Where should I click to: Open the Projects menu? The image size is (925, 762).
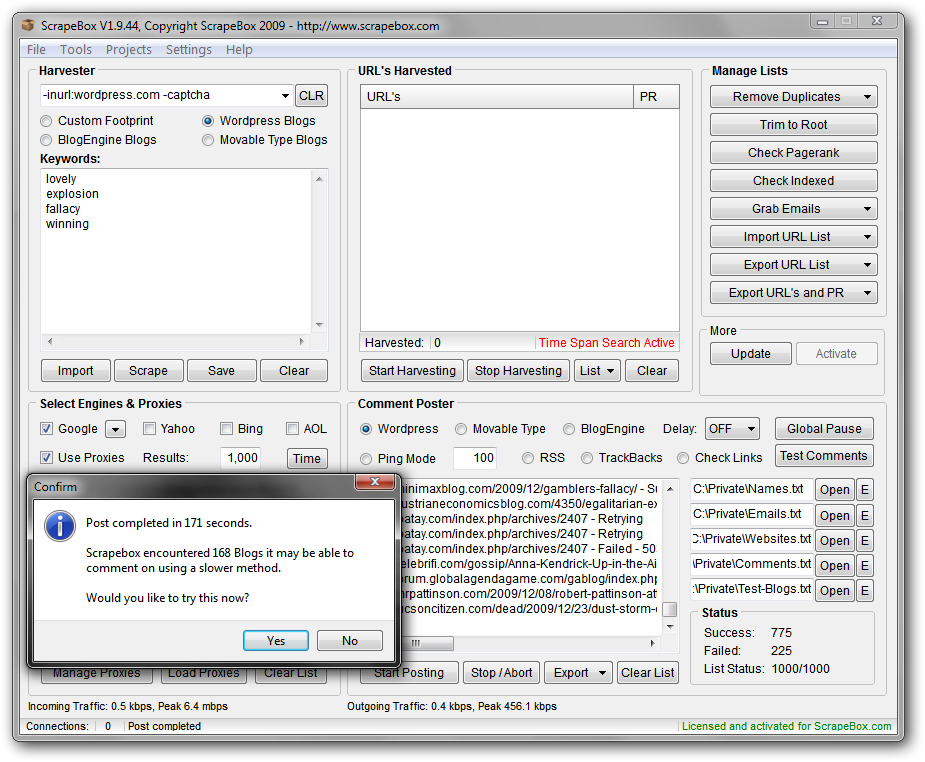click(129, 50)
